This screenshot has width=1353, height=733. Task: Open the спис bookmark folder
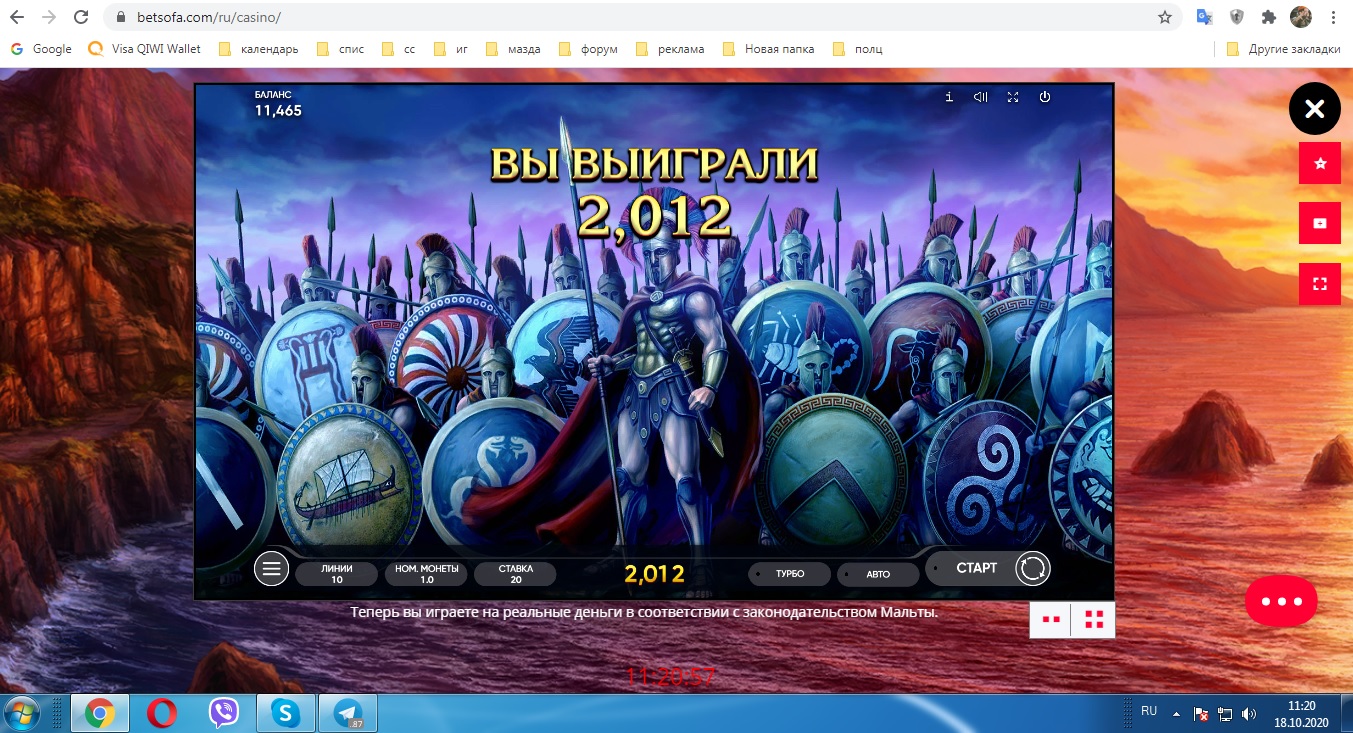(340, 49)
